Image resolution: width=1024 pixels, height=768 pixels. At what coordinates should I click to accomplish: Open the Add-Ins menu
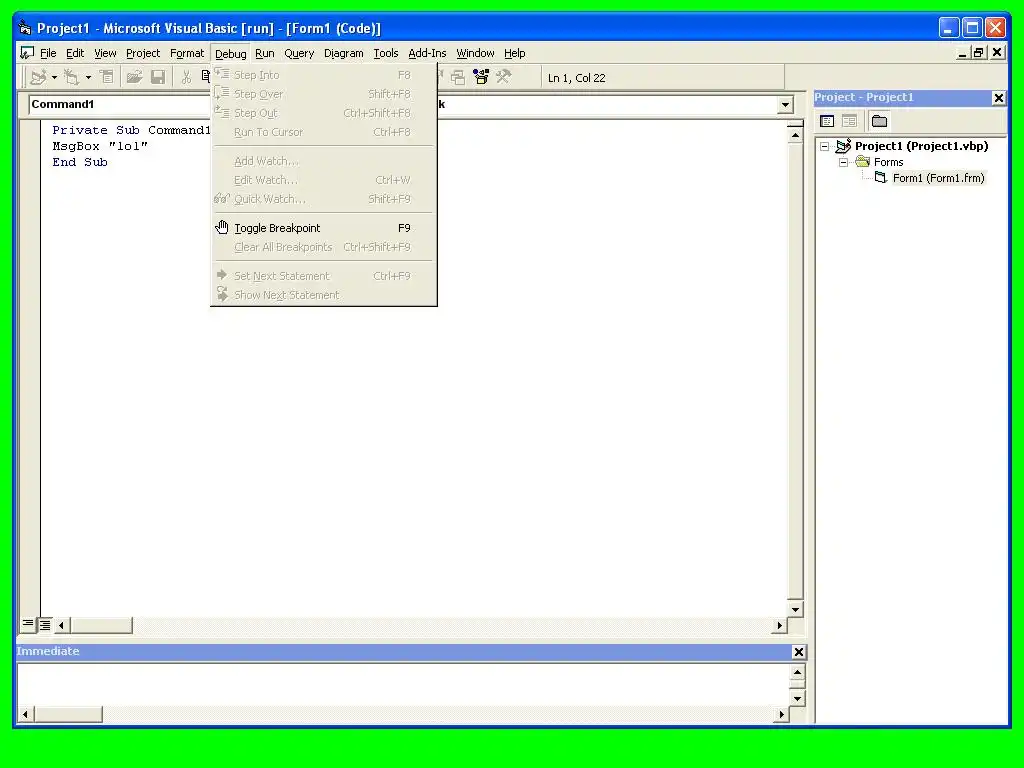point(427,54)
